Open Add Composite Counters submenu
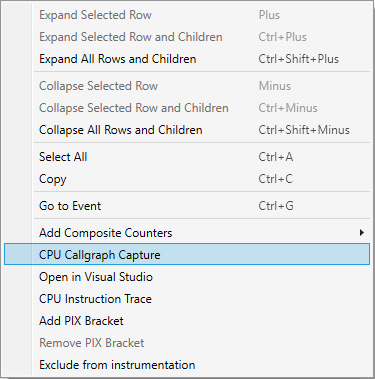The height and width of the screenshot is (379, 375). (x=187, y=233)
